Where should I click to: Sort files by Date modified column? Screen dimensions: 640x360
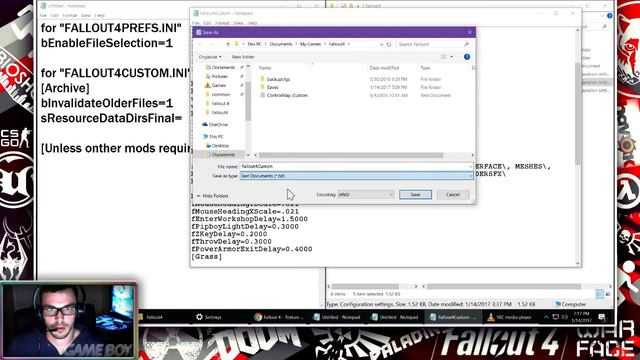click(384, 68)
